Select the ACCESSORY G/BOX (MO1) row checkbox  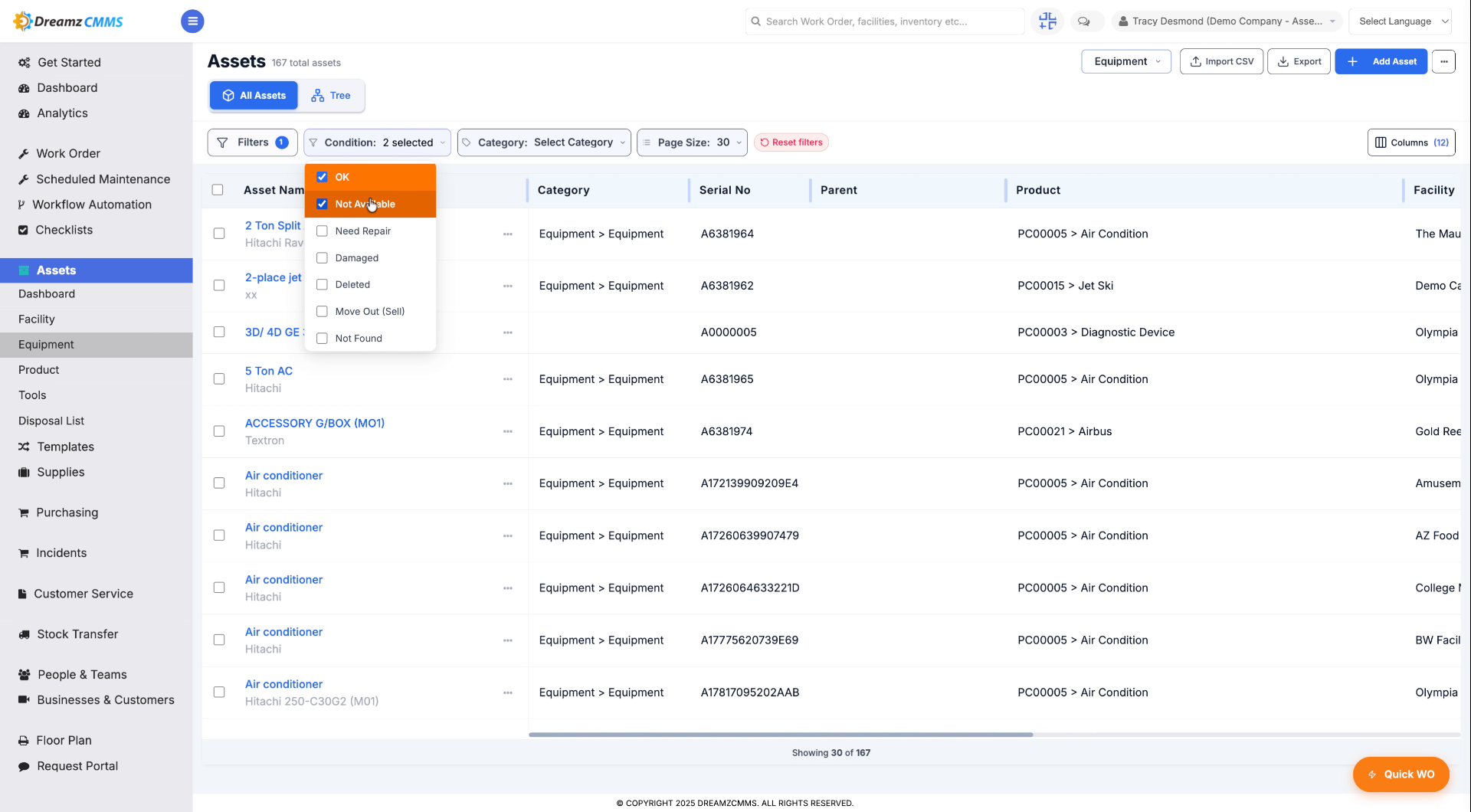(x=219, y=431)
